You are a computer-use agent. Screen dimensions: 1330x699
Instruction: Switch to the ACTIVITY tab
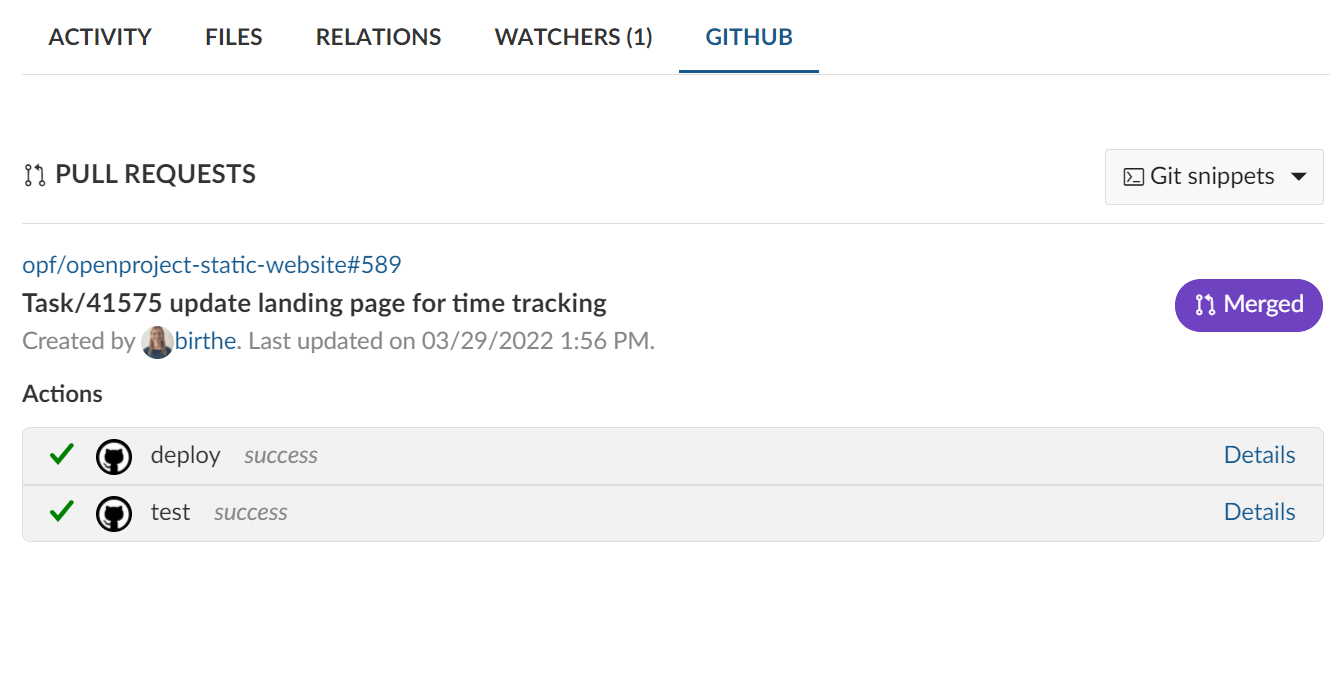click(x=100, y=37)
